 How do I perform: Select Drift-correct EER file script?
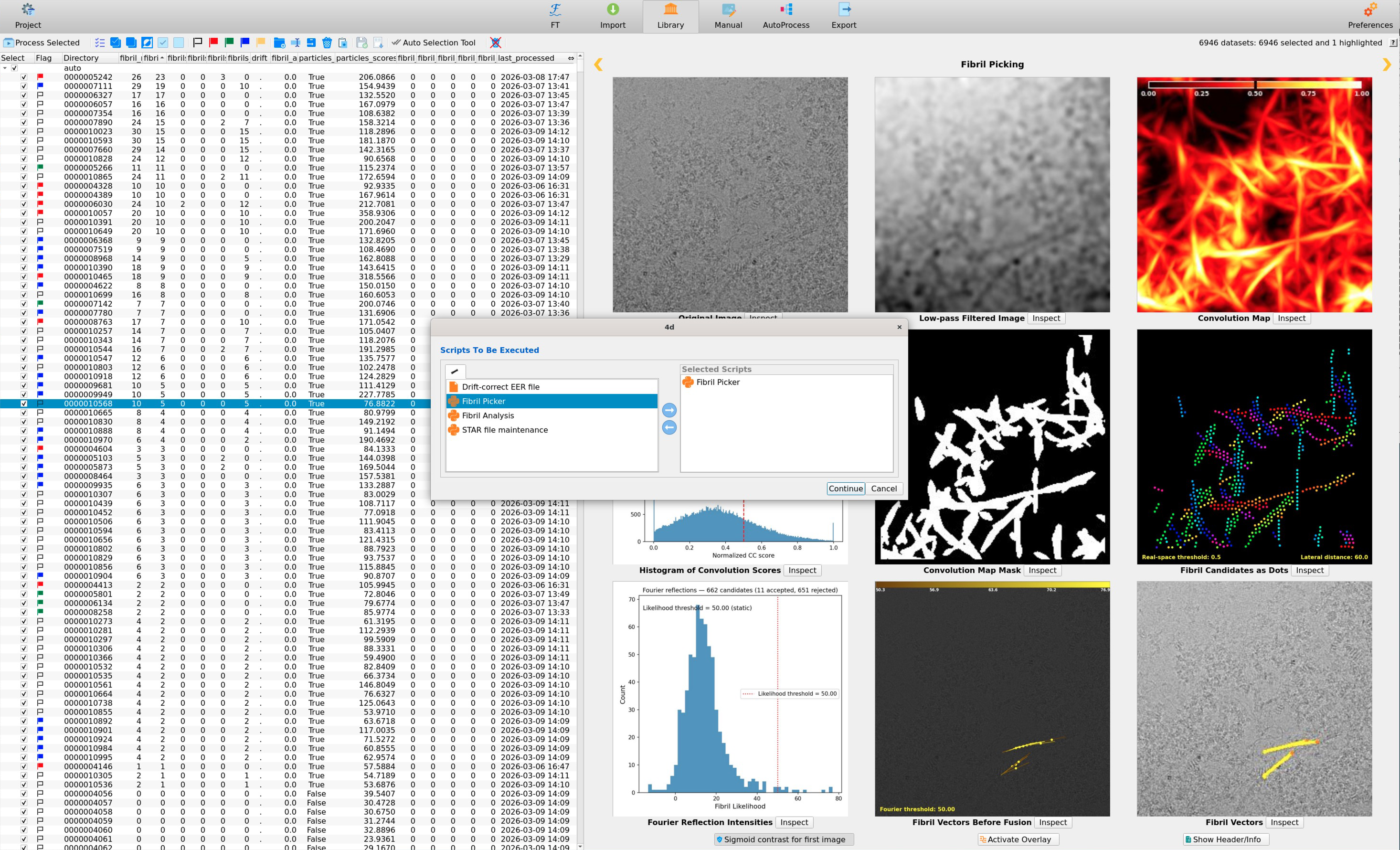click(552, 387)
